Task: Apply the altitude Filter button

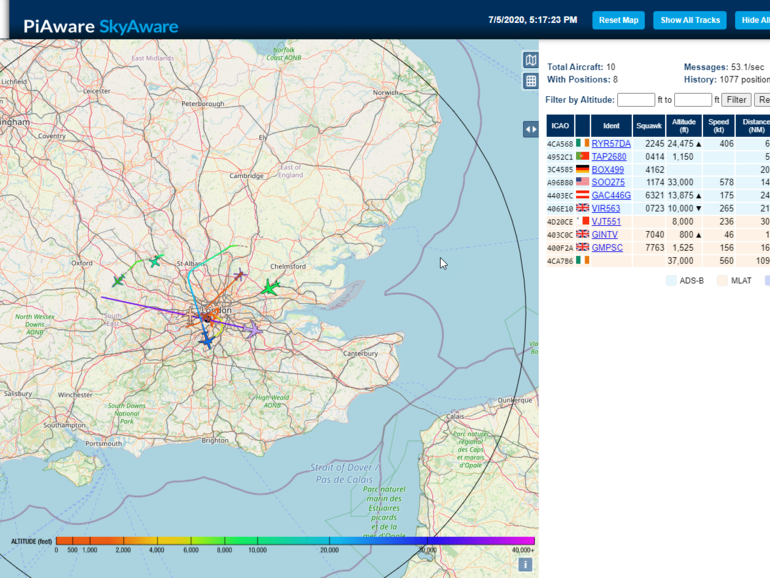Action: [736, 100]
